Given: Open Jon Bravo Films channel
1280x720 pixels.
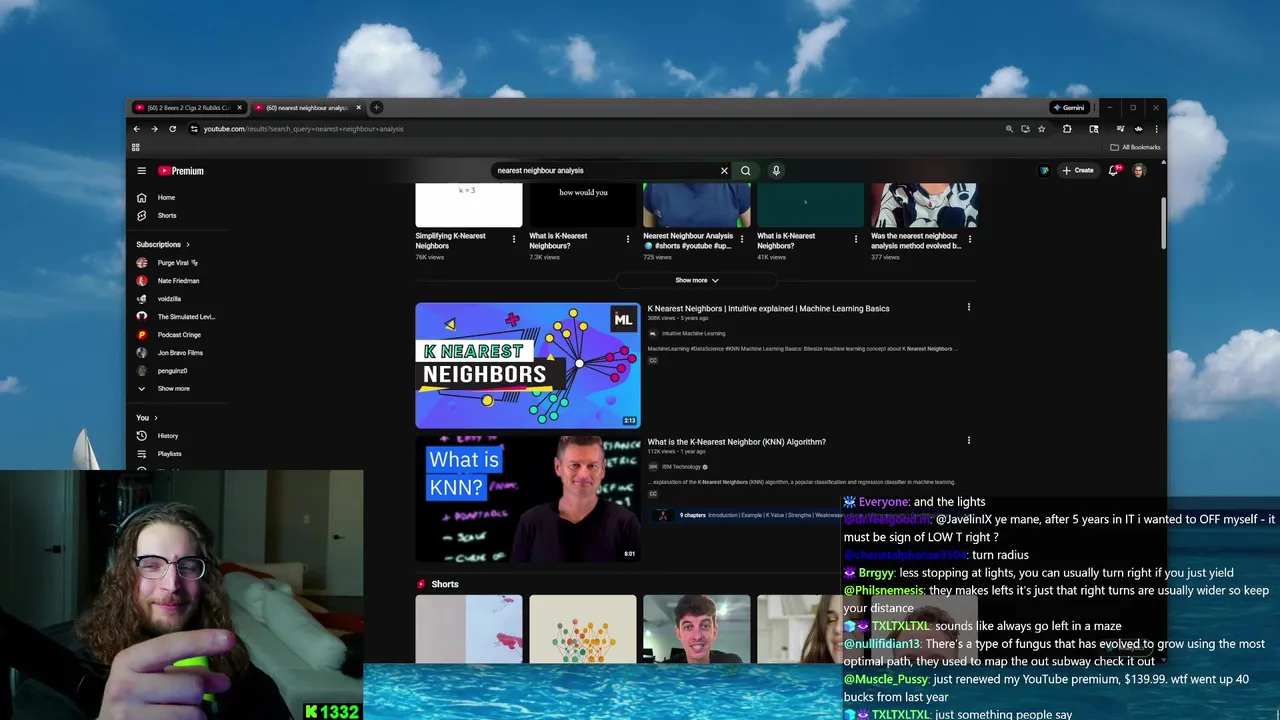Looking at the screenshot, I should 180,353.
